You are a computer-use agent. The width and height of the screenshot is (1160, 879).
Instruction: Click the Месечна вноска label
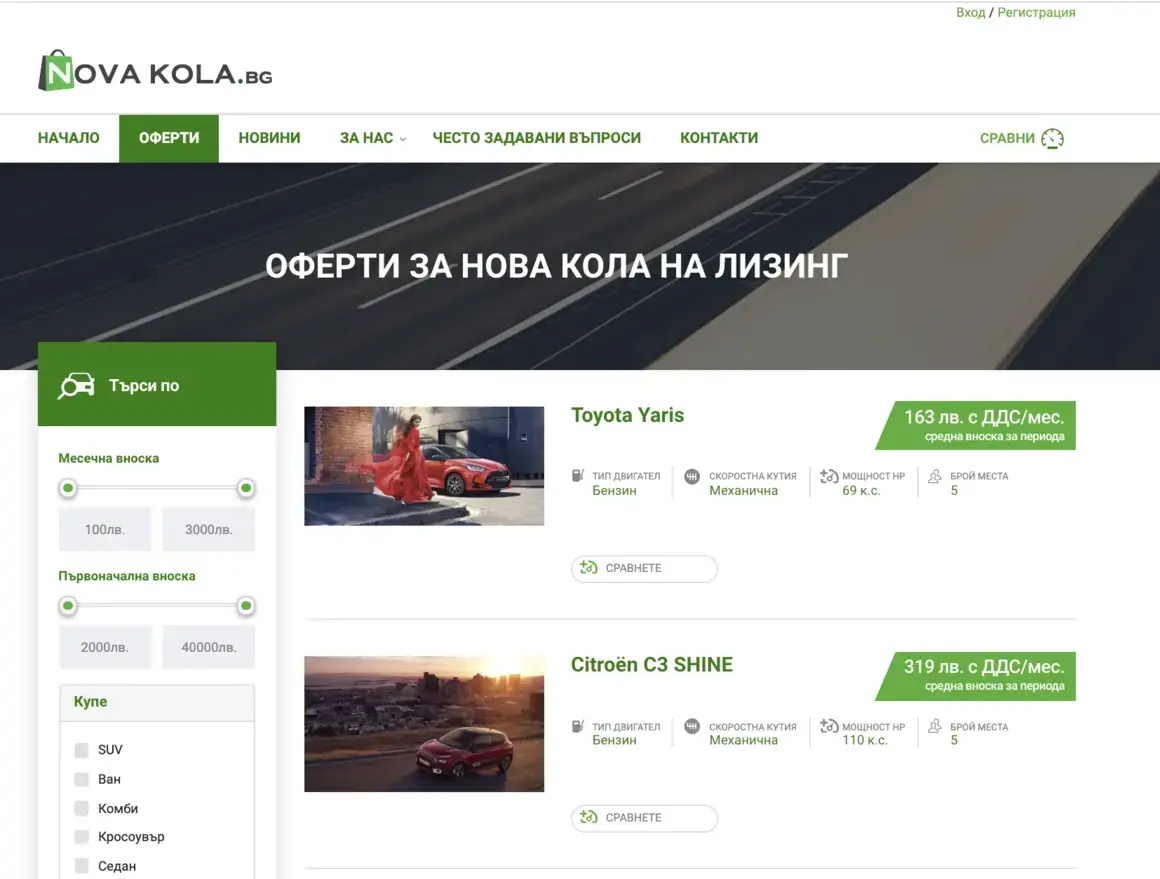click(x=109, y=458)
